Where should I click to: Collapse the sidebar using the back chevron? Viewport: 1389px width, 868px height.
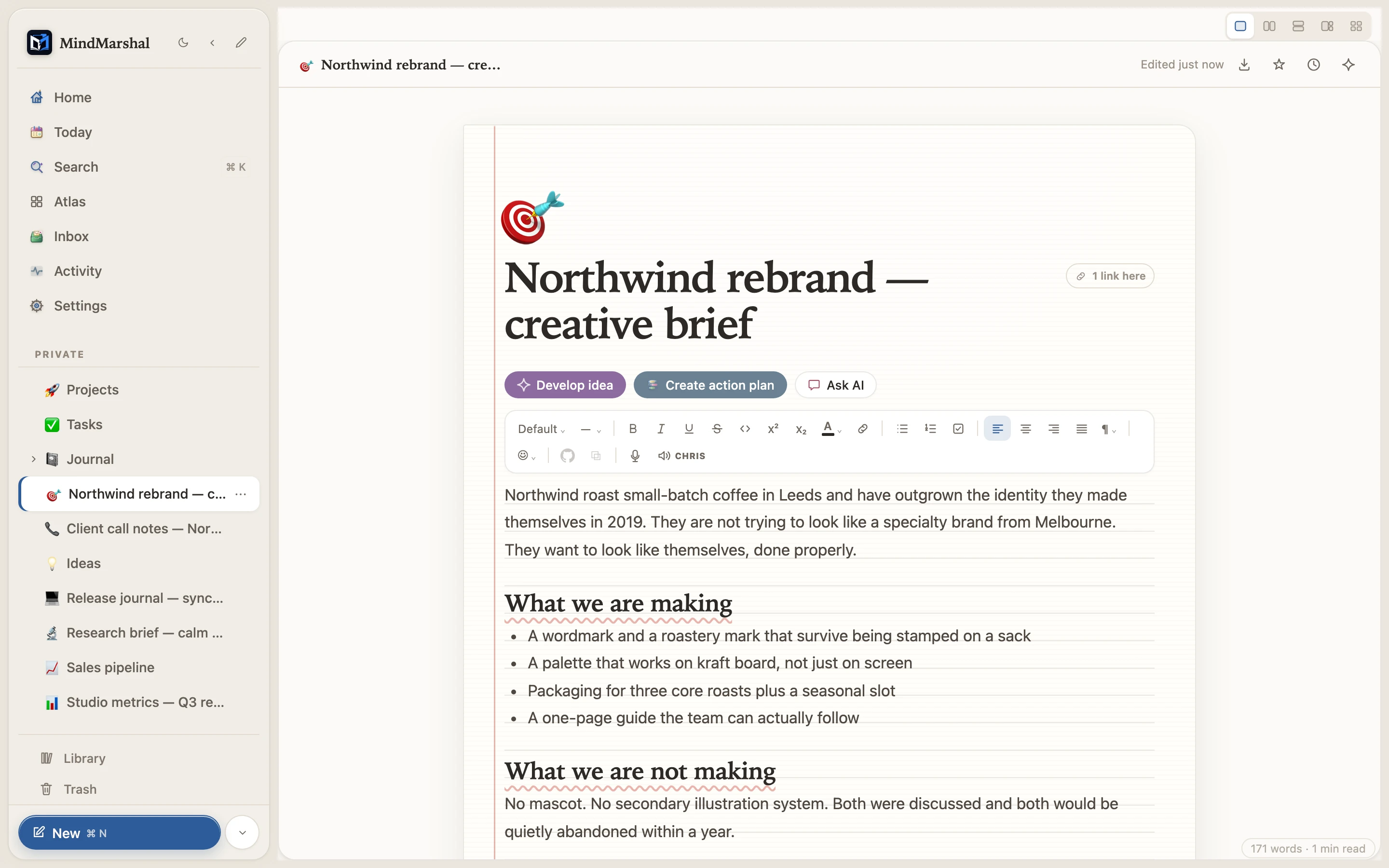[212, 42]
